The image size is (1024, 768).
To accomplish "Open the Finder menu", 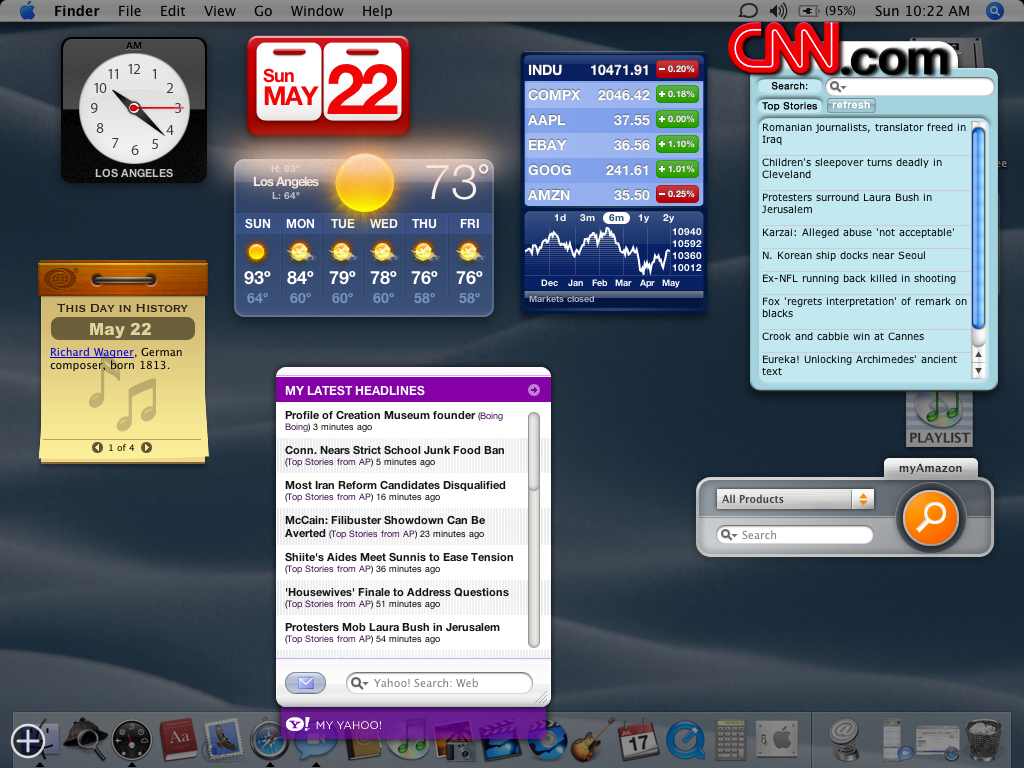I will (x=76, y=10).
